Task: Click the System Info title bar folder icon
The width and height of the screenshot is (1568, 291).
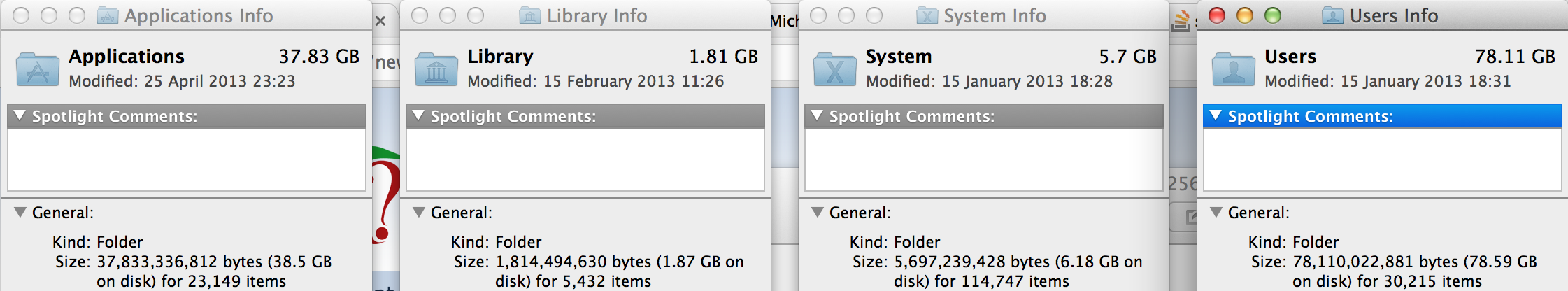Action: point(927,15)
